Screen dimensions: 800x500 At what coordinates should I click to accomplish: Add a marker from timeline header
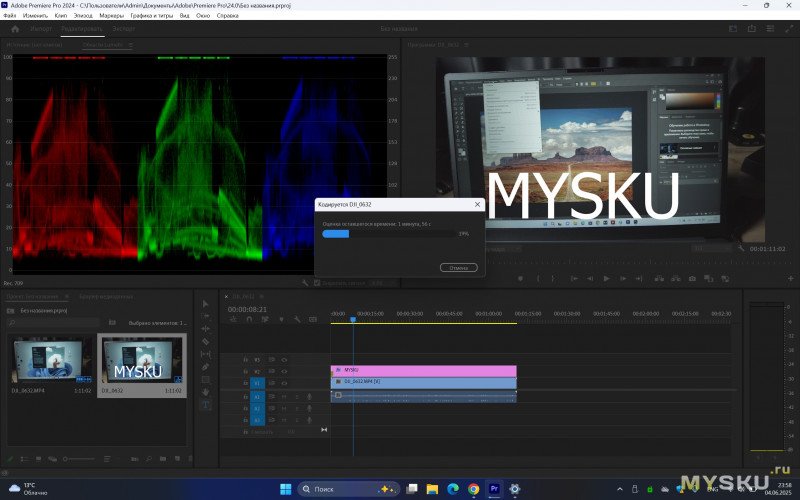click(281, 319)
